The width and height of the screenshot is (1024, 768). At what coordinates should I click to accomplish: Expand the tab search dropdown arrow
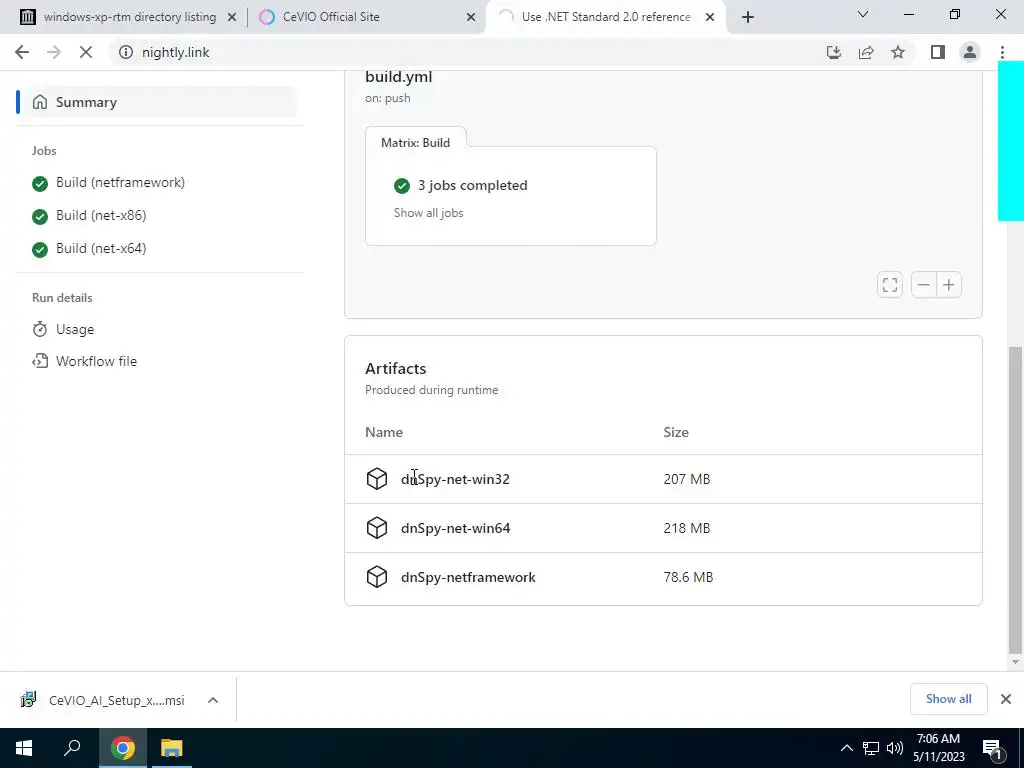click(863, 14)
